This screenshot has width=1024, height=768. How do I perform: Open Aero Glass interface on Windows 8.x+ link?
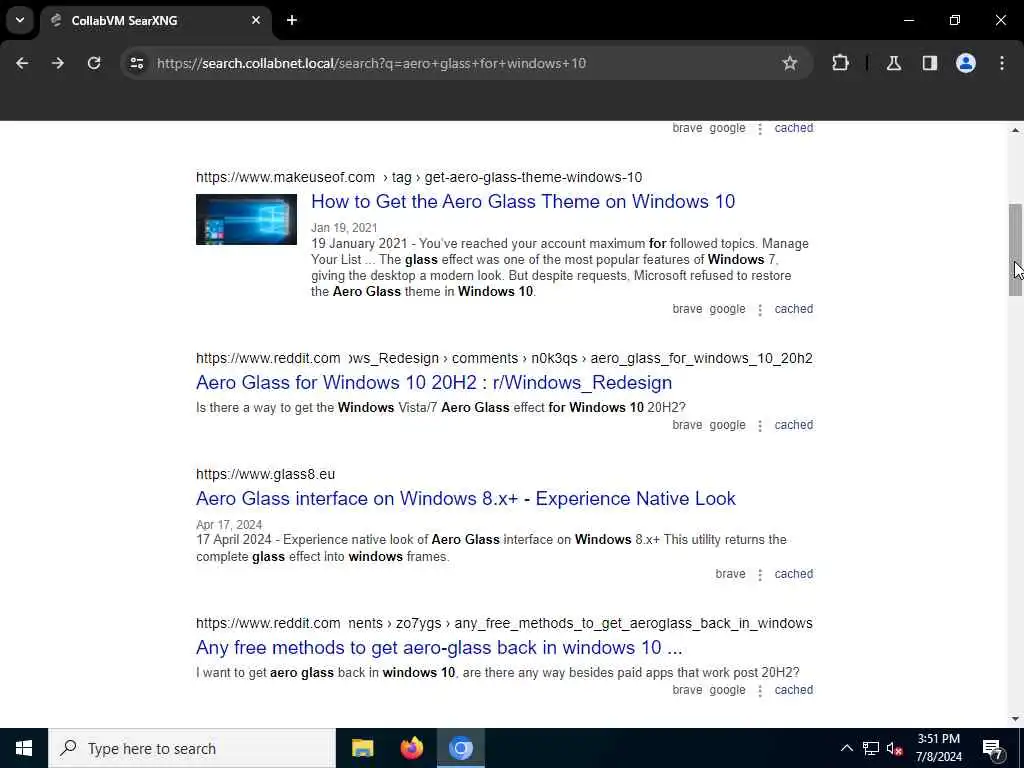pos(466,499)
